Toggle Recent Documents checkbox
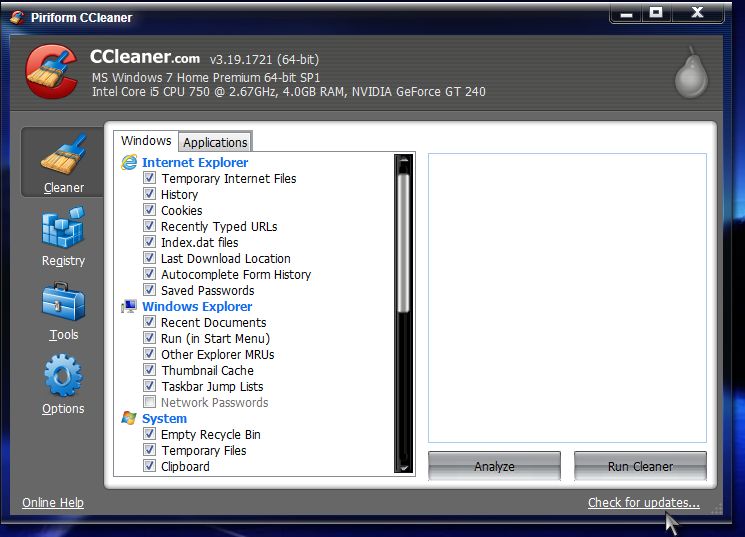Screen dimensions: 745x537 pyautogui.click(x=149, y=322)
